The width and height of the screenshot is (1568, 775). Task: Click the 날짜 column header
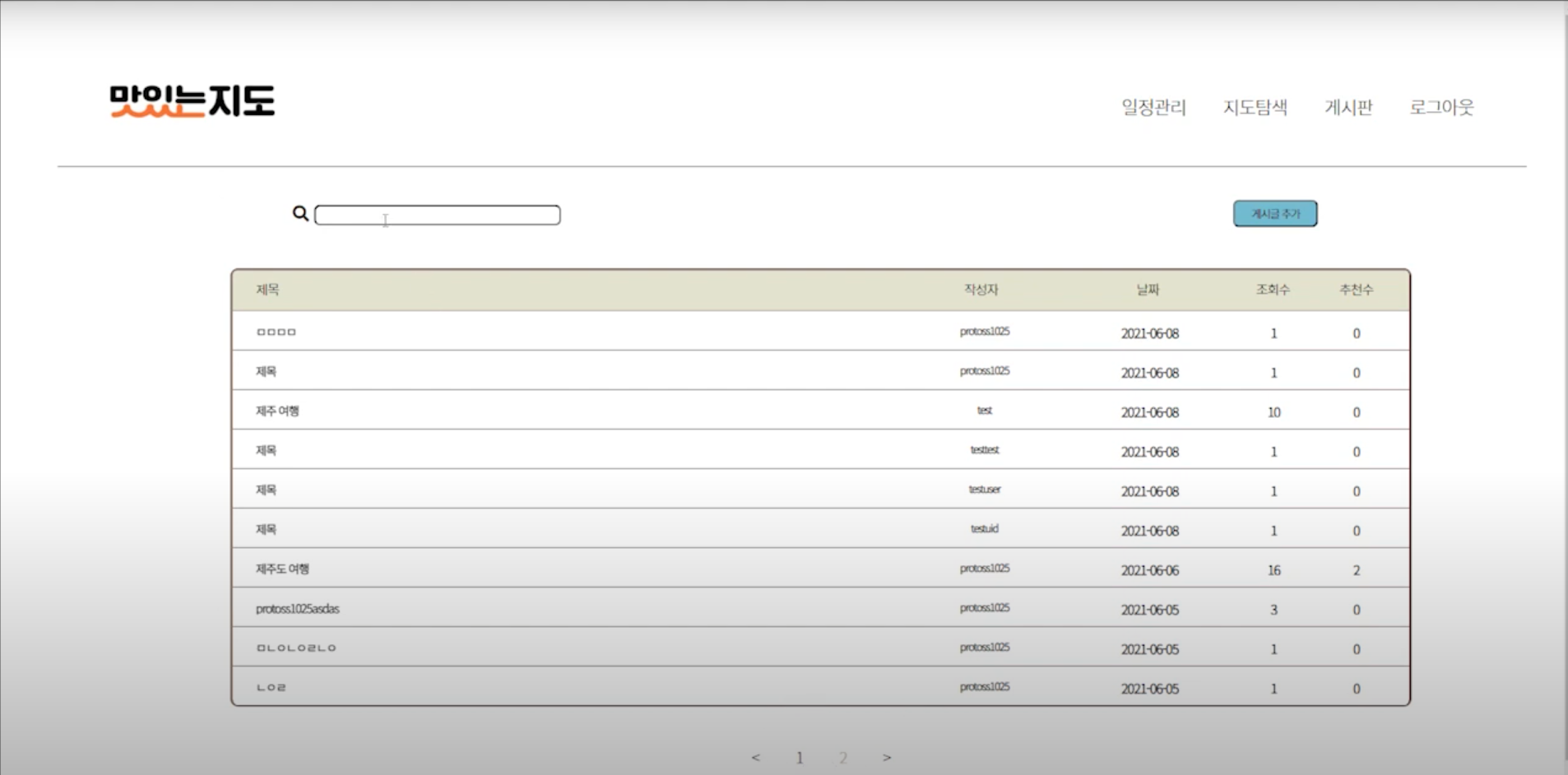click(x=1148, y=290)
